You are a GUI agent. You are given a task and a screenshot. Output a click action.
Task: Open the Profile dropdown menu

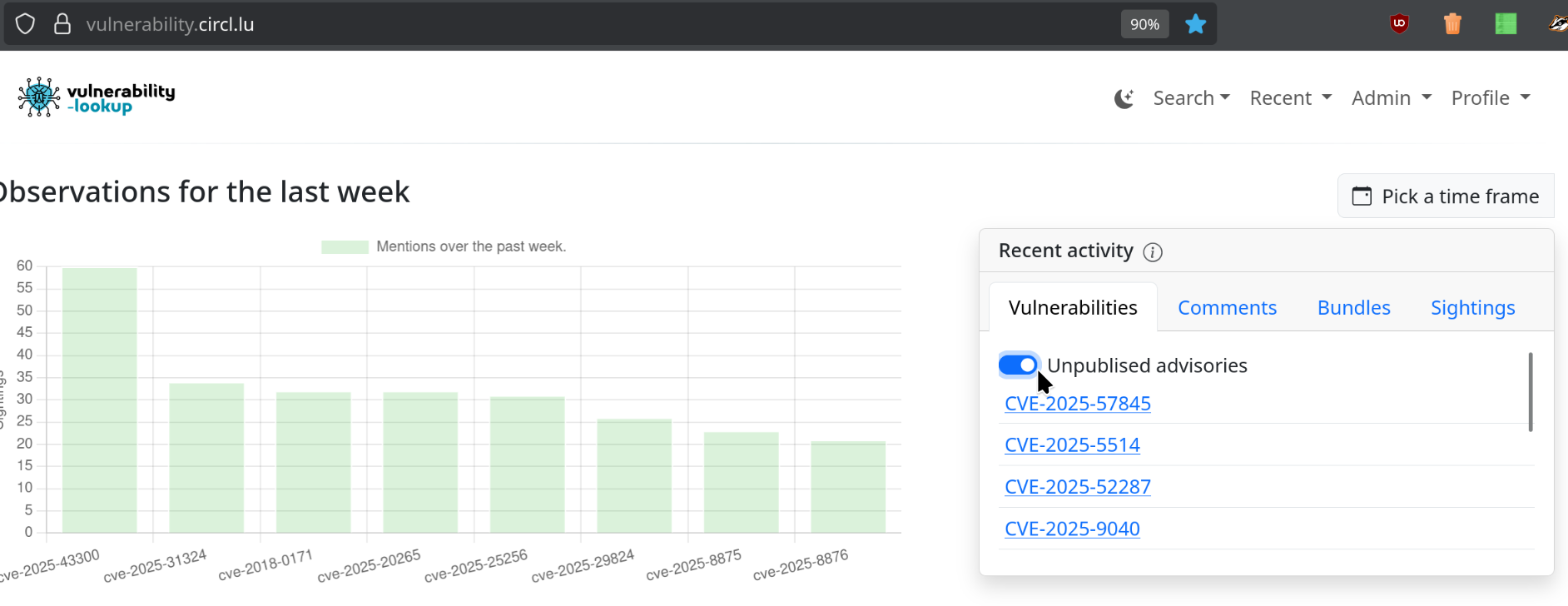[1490, 98]
